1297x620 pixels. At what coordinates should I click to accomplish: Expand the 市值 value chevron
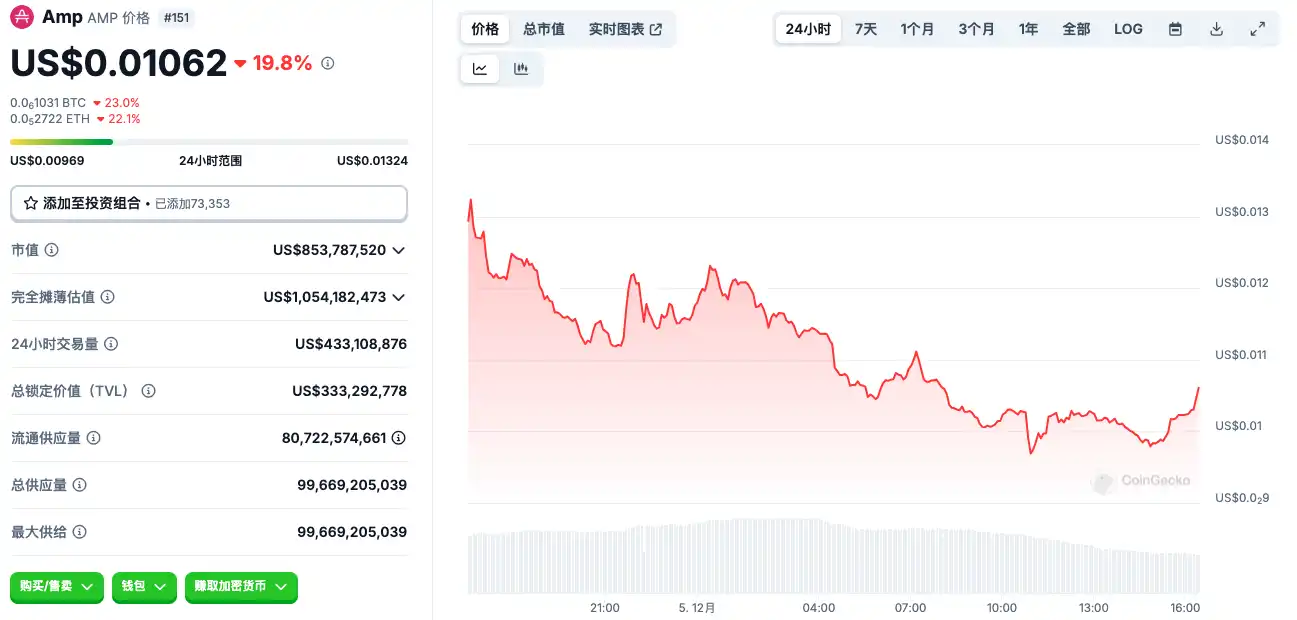(x=398, y=250)
